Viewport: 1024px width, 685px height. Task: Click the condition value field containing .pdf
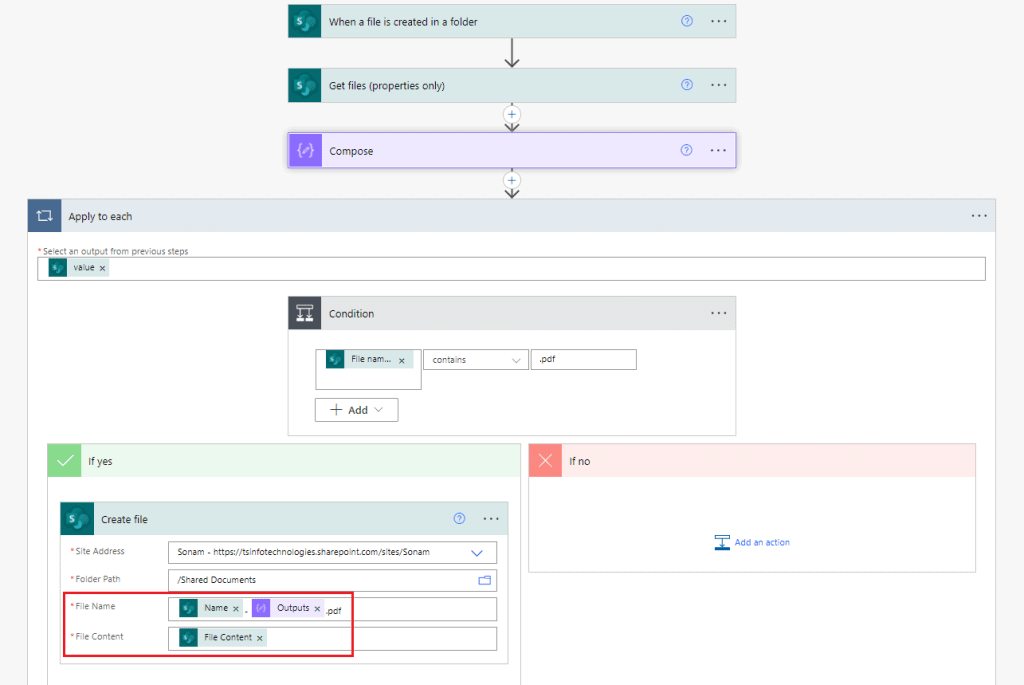click(x=583, y=359)
